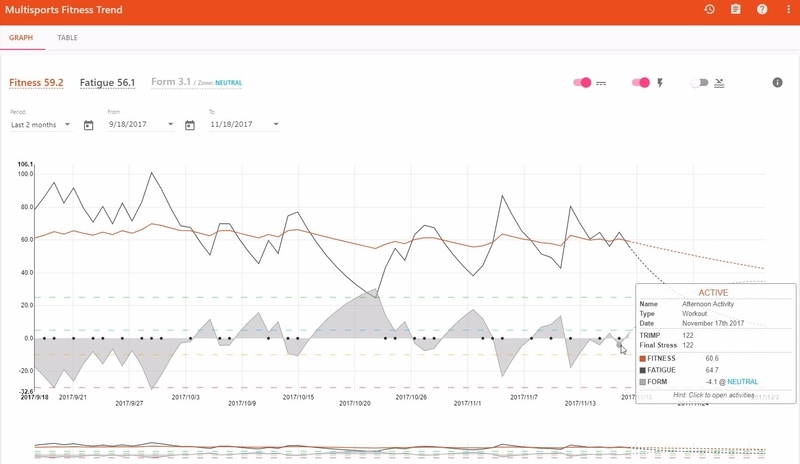Click the 'Hint: Click to open activities' text
Screen dimensions: 800x464
click(x=713, y=395)
